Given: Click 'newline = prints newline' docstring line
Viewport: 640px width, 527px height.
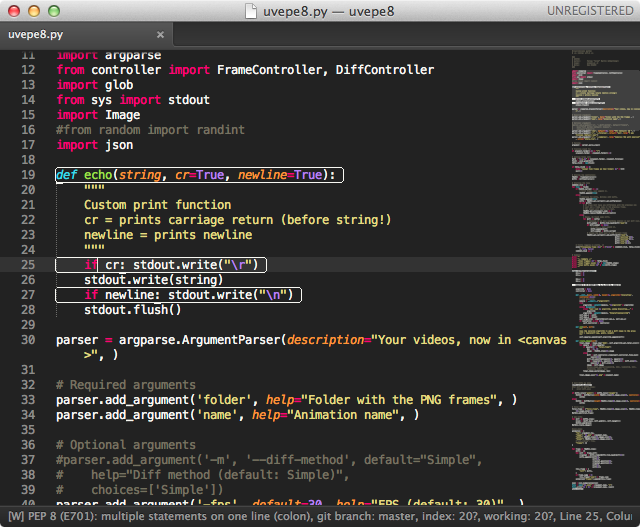Looking at the screenshot, I should coord(168,235).
